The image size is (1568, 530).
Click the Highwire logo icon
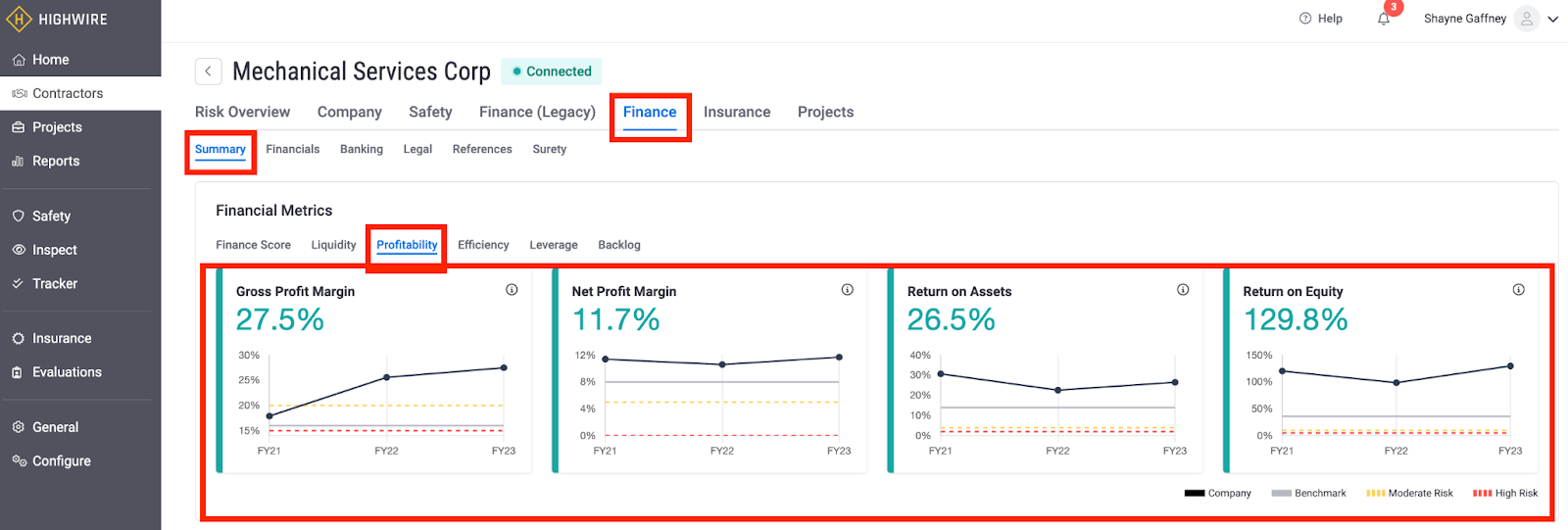point(19,19)
